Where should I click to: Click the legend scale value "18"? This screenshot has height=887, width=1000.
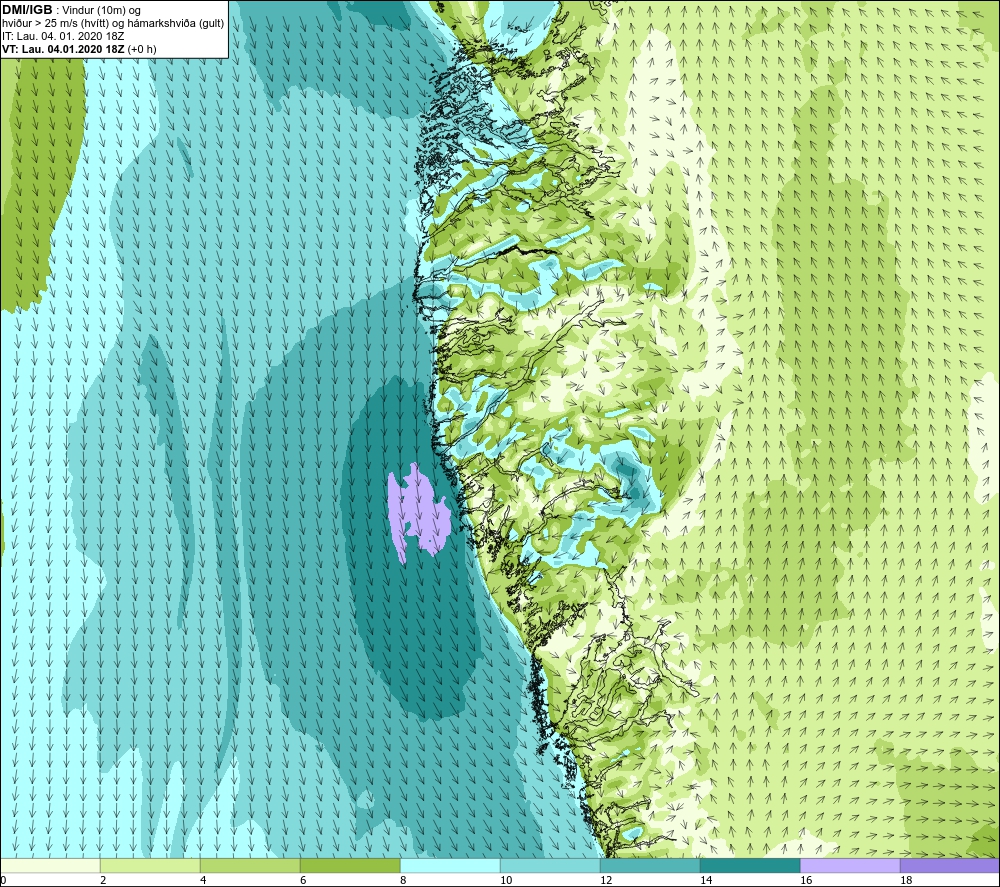pos(906,881)
